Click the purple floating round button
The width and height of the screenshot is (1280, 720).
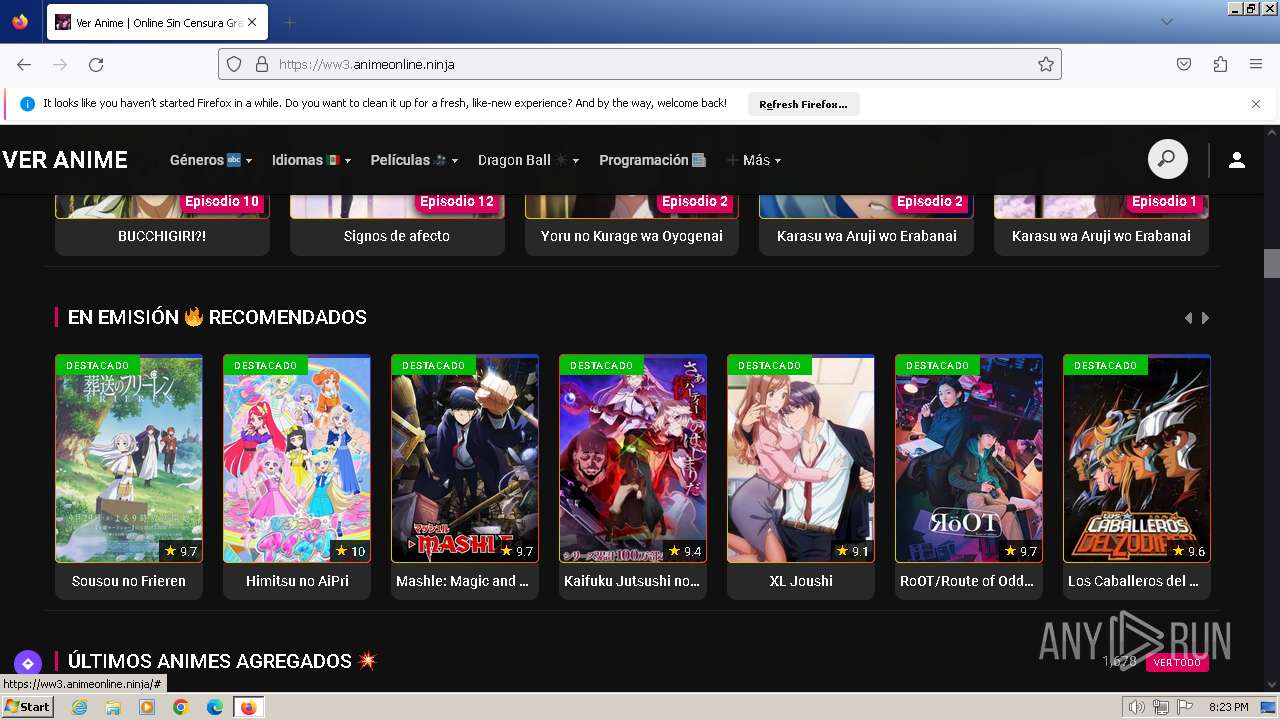pos(27,663)
